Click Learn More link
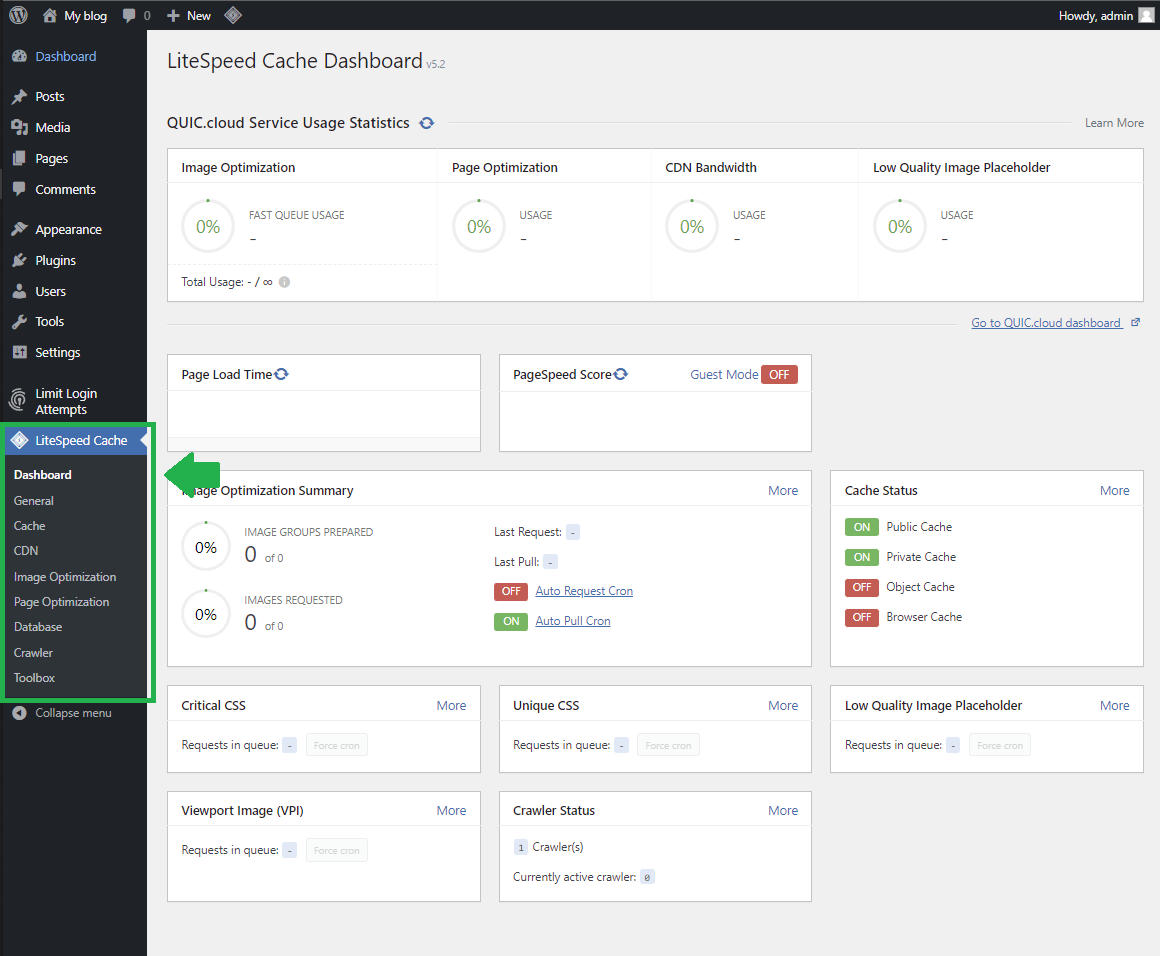Viewport: 1160px width, 956px height. pos(1114,123)
